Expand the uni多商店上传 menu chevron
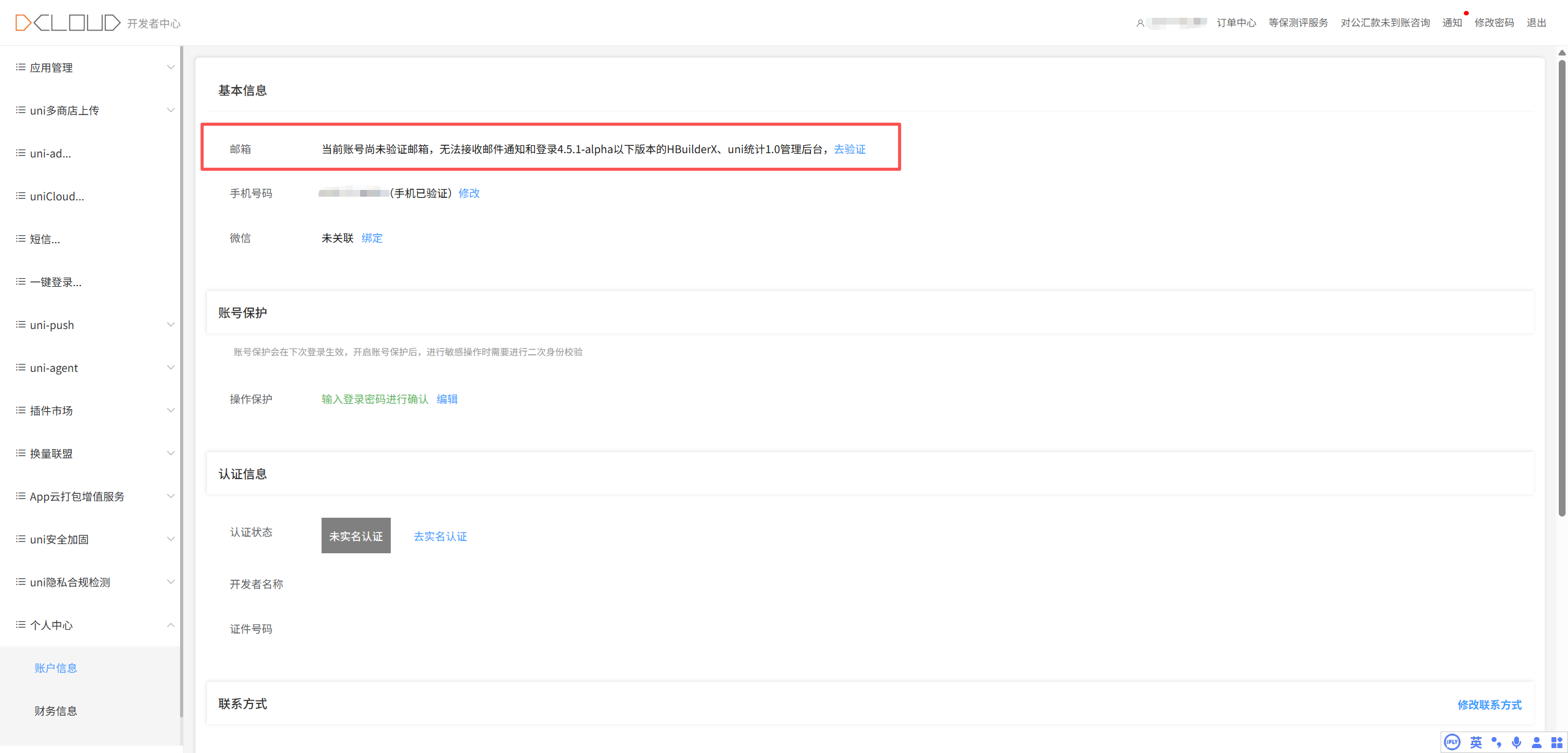 (171, 110)
